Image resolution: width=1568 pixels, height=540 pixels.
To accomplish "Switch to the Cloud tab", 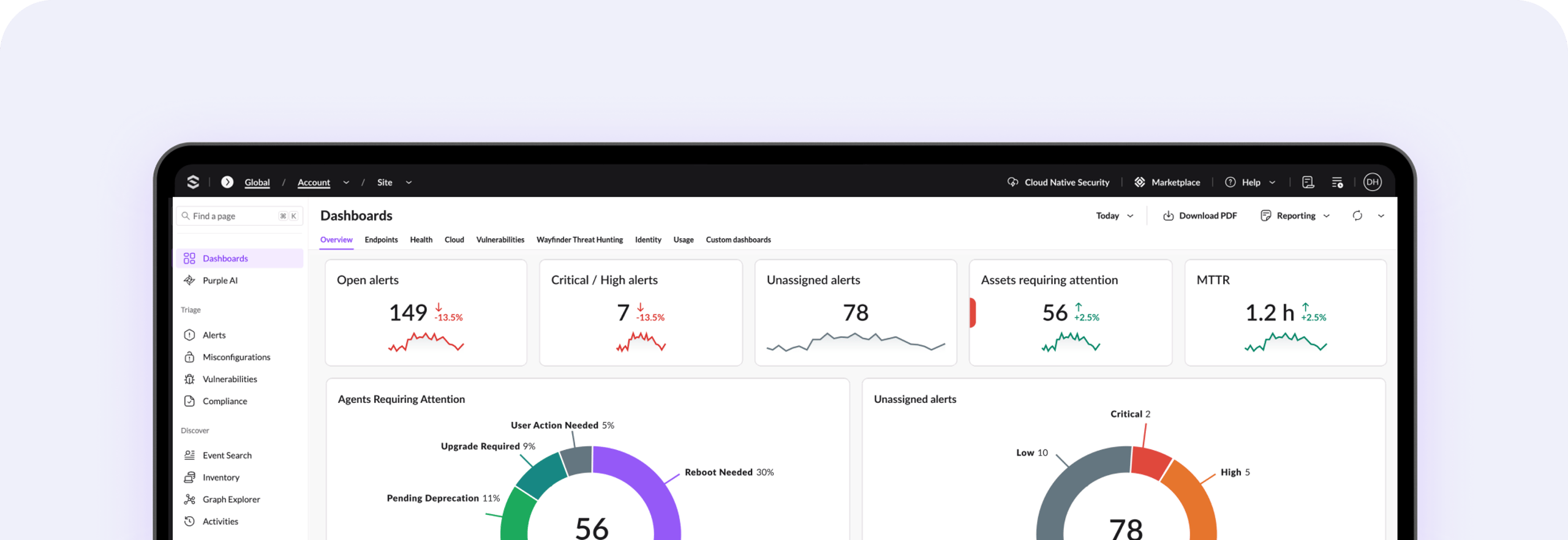I will point(454,239).
